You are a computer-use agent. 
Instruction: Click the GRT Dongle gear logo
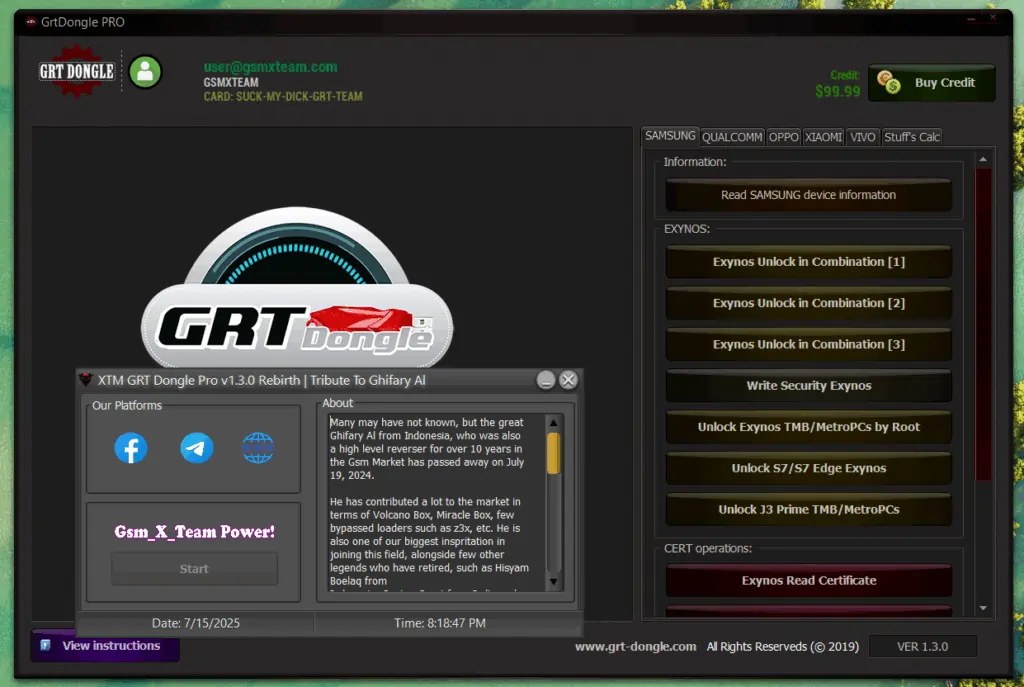coord(76,72)
